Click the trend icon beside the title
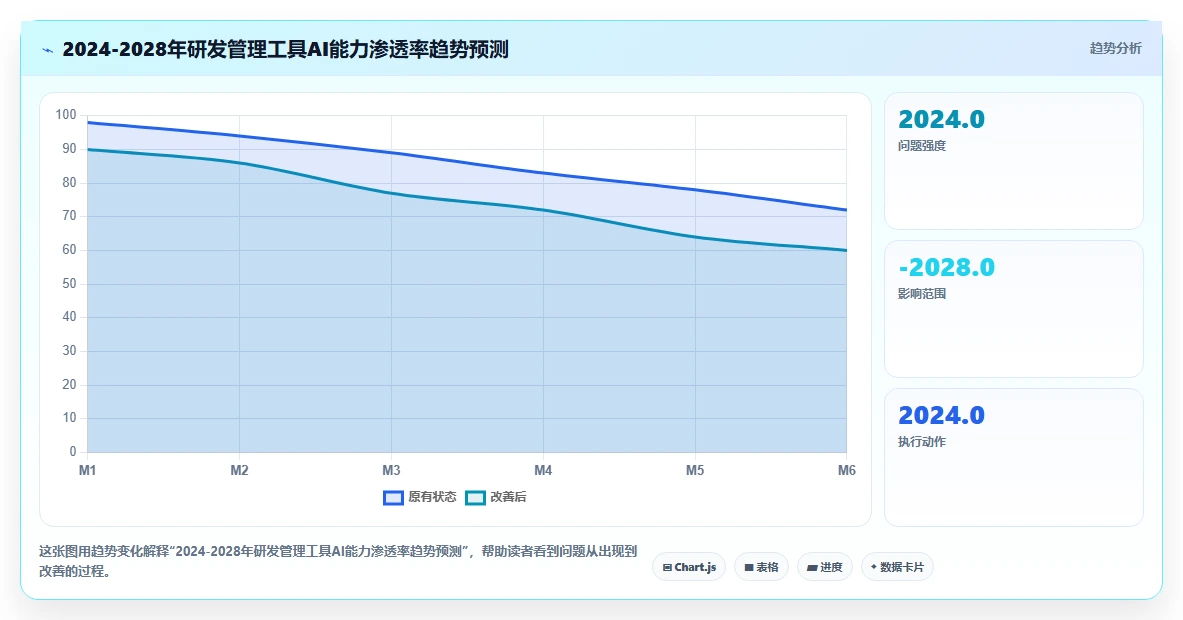The image size is (1183, 620). (x=48, y=51)
